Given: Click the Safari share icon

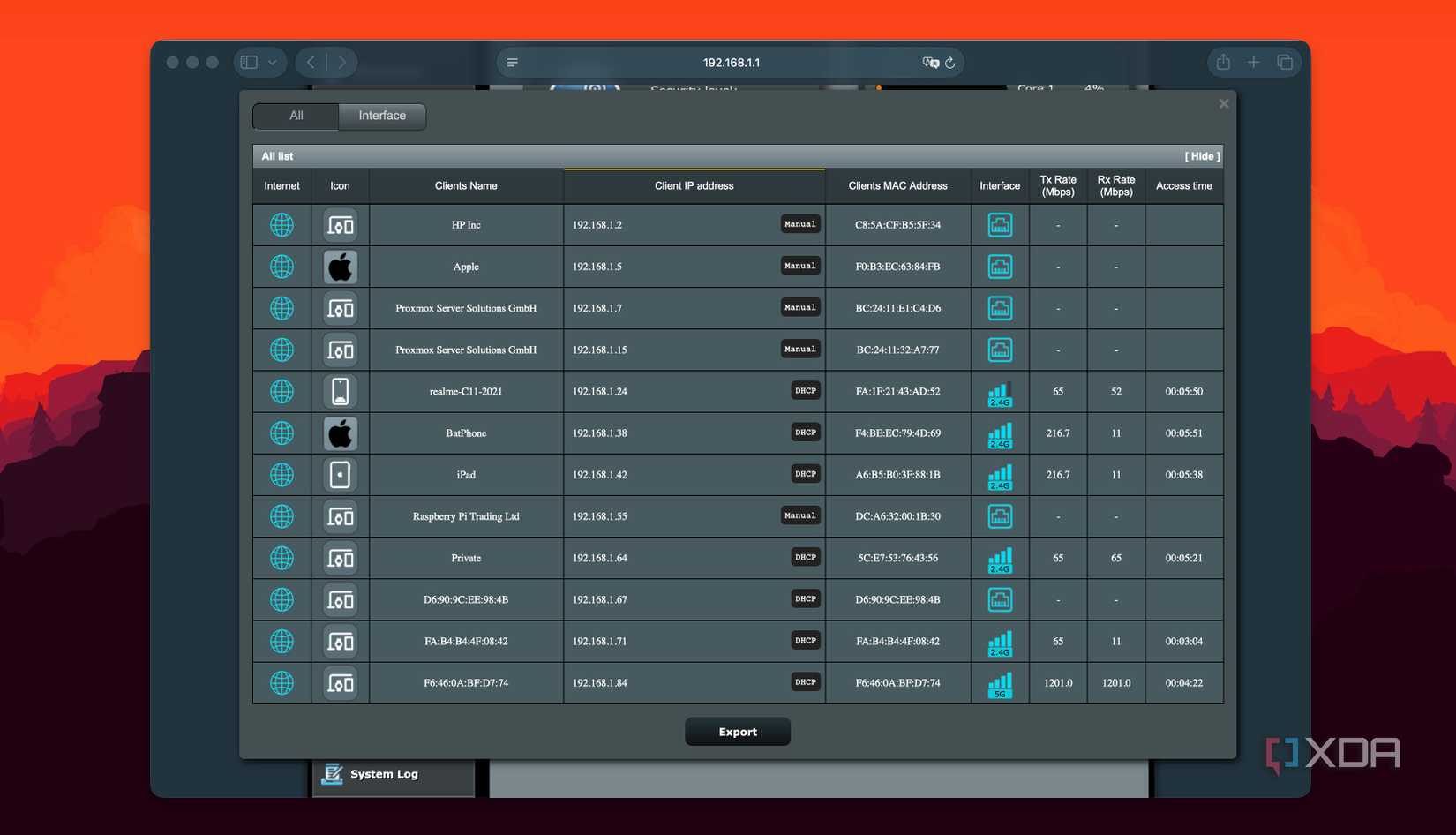Looking at the screenshot, I should [x=1223, y=62].
